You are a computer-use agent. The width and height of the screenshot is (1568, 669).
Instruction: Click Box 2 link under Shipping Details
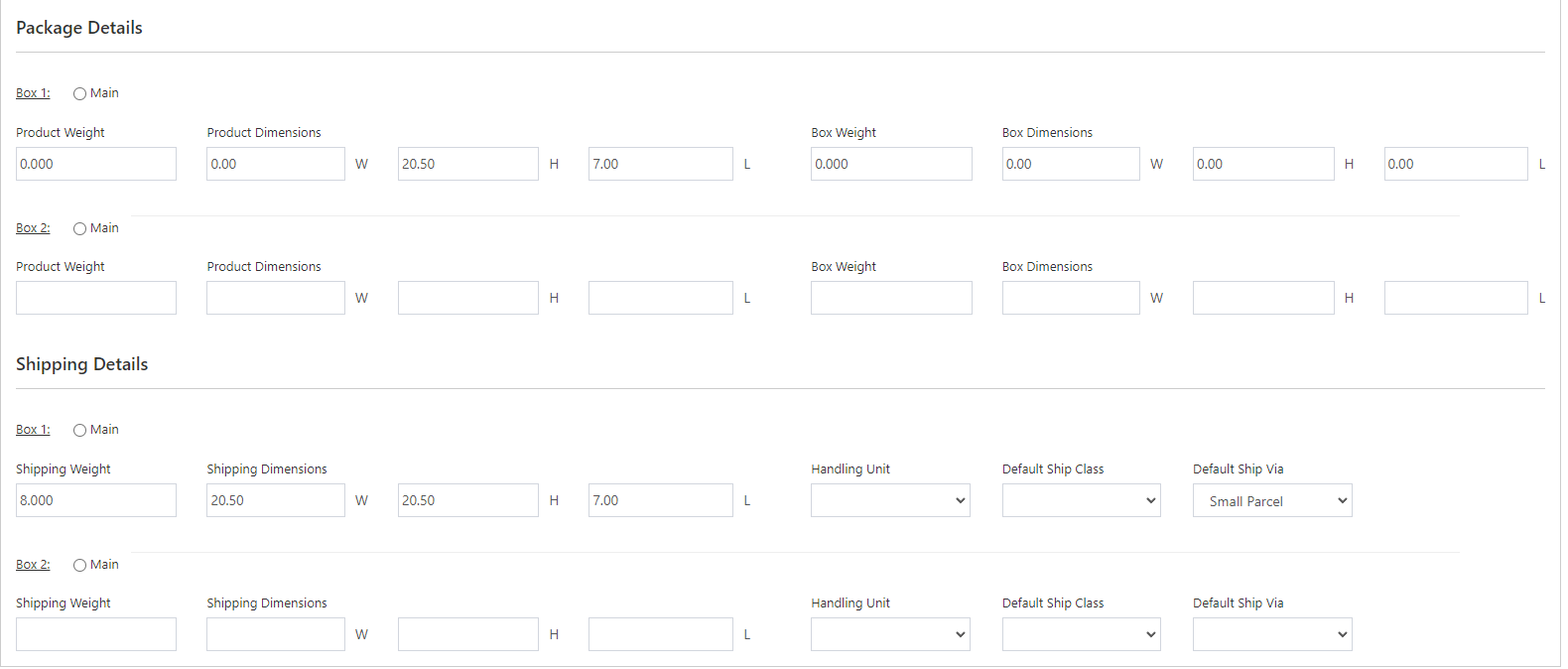(33, 565)
